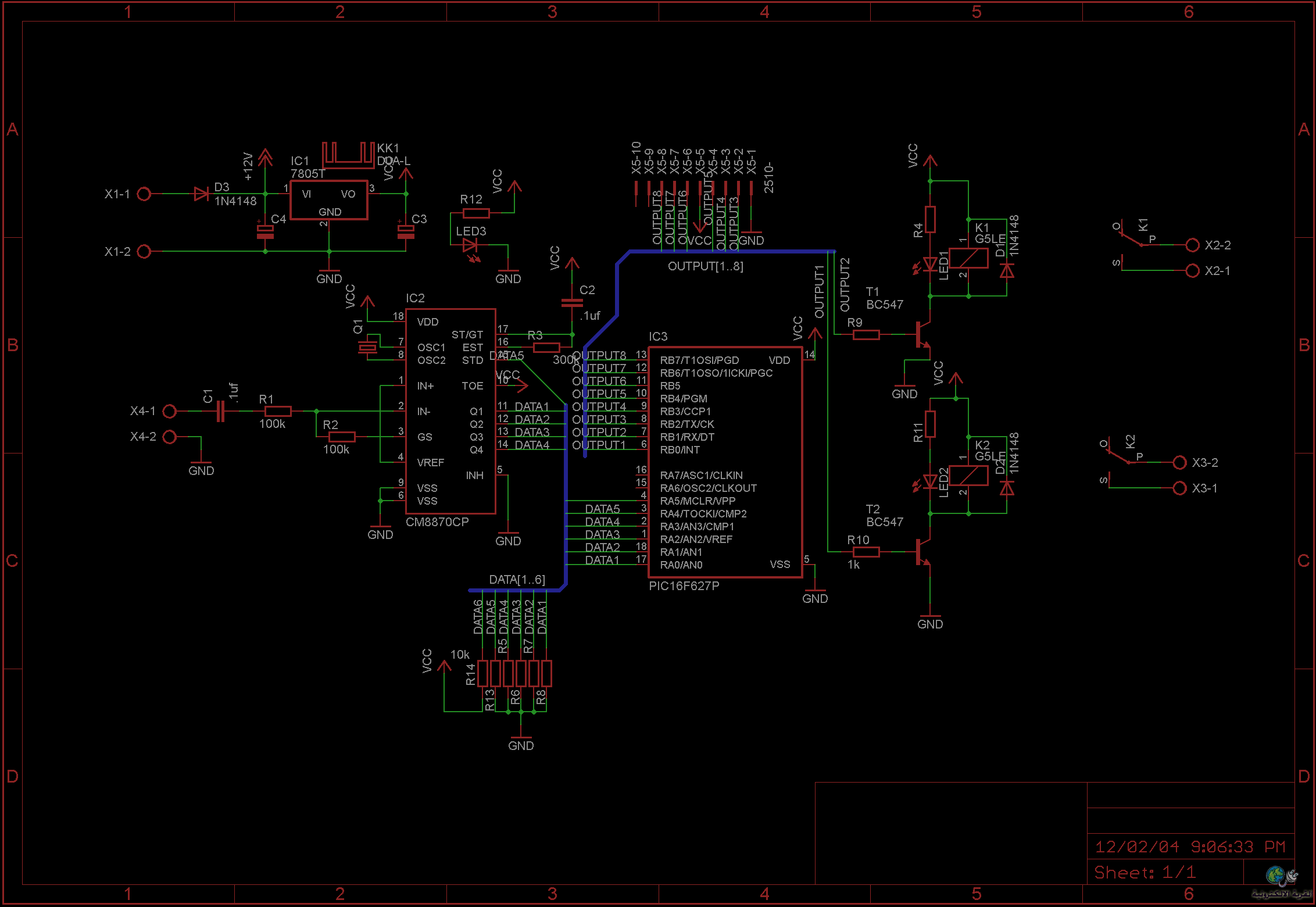Click the C2 capacitor symbol

coord(572,303)
